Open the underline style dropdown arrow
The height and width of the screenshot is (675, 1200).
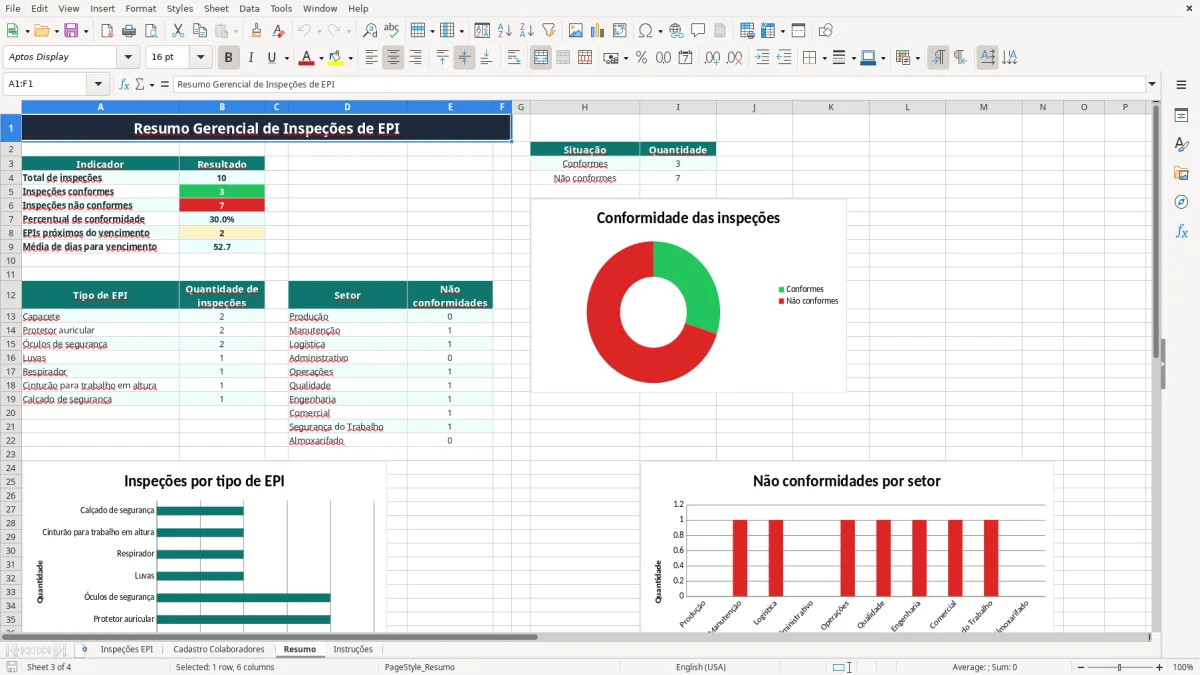tap(286, 58)
